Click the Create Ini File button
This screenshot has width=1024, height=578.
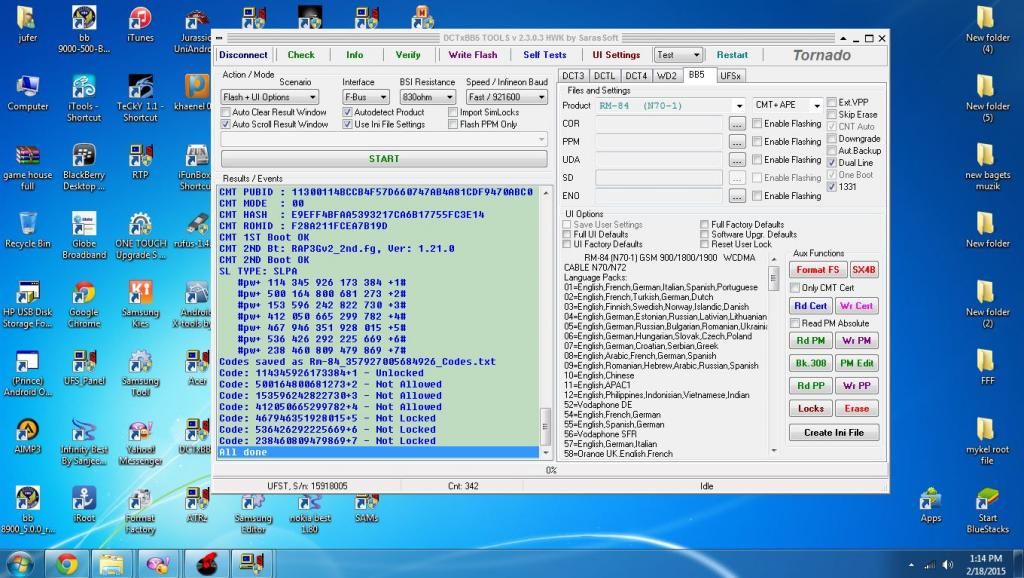click(833, 433)
